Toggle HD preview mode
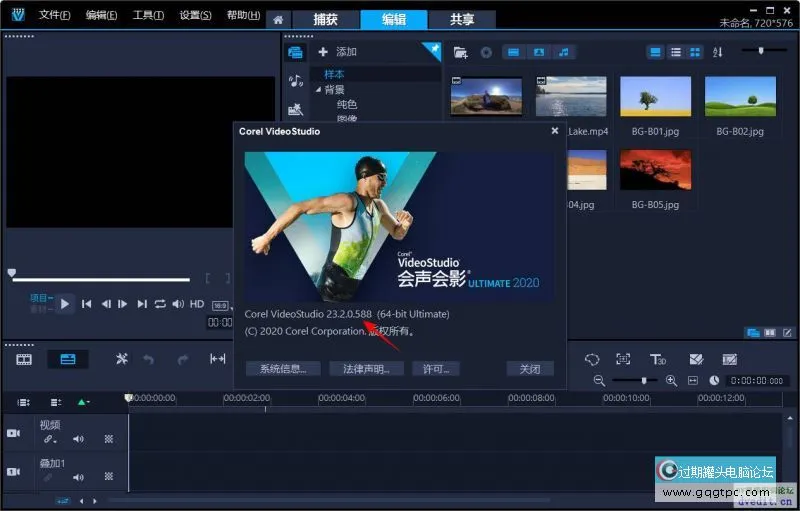The height and width of the screenshot is (511, 800). pyautogui.click(x=197, y=304)
